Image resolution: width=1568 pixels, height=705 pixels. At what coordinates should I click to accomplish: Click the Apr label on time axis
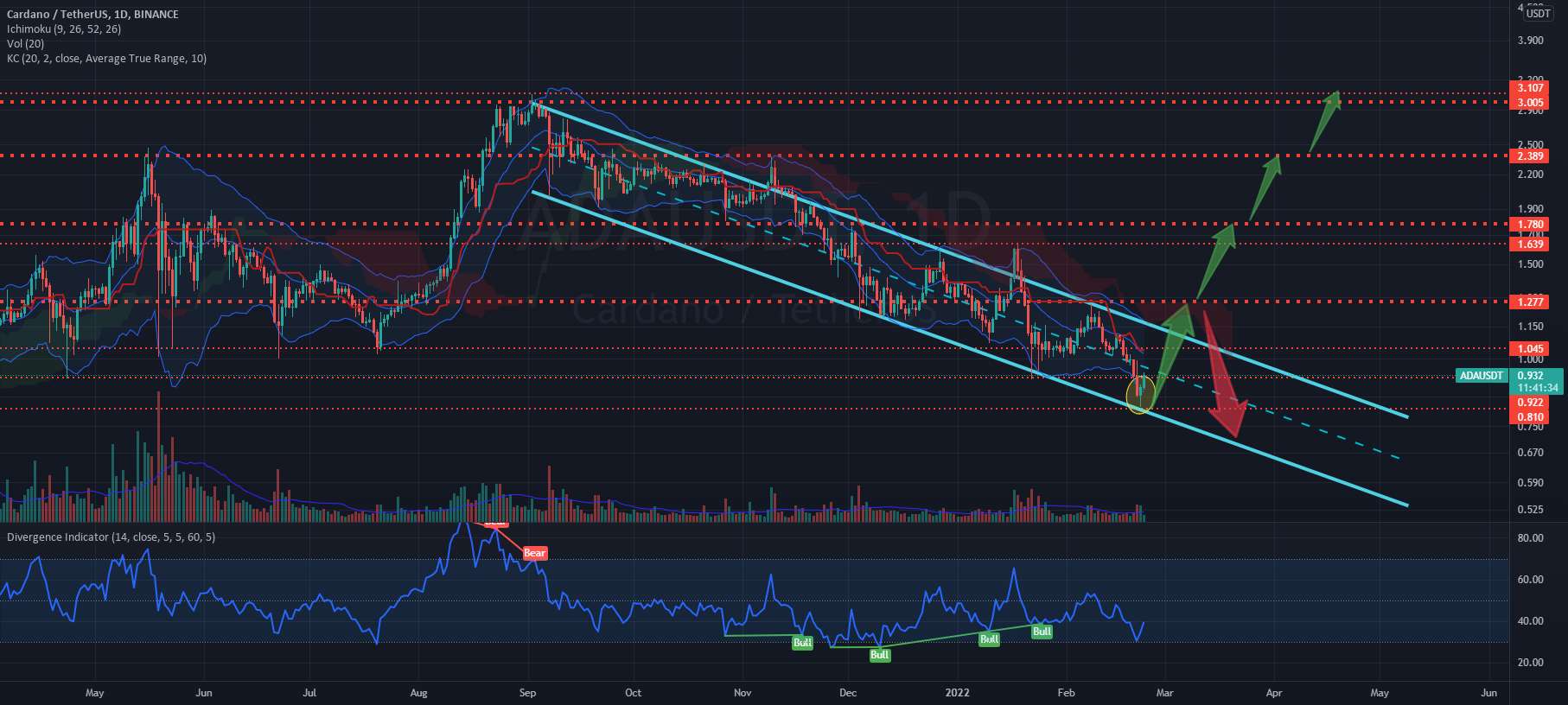(x=1273, y=693)
